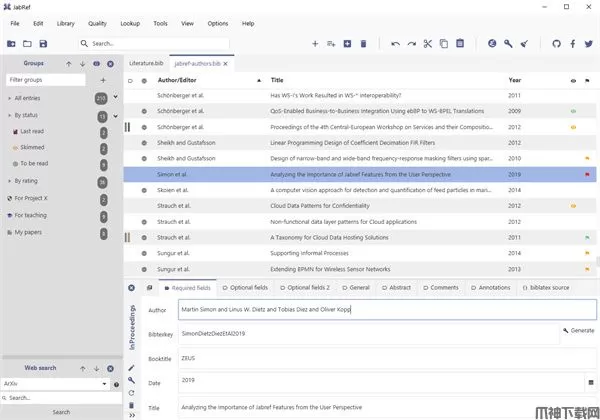Click the Filter groups input field
The height and width of the screenshot is (420, 600).
pyautogui.click(x=46, y=80)
